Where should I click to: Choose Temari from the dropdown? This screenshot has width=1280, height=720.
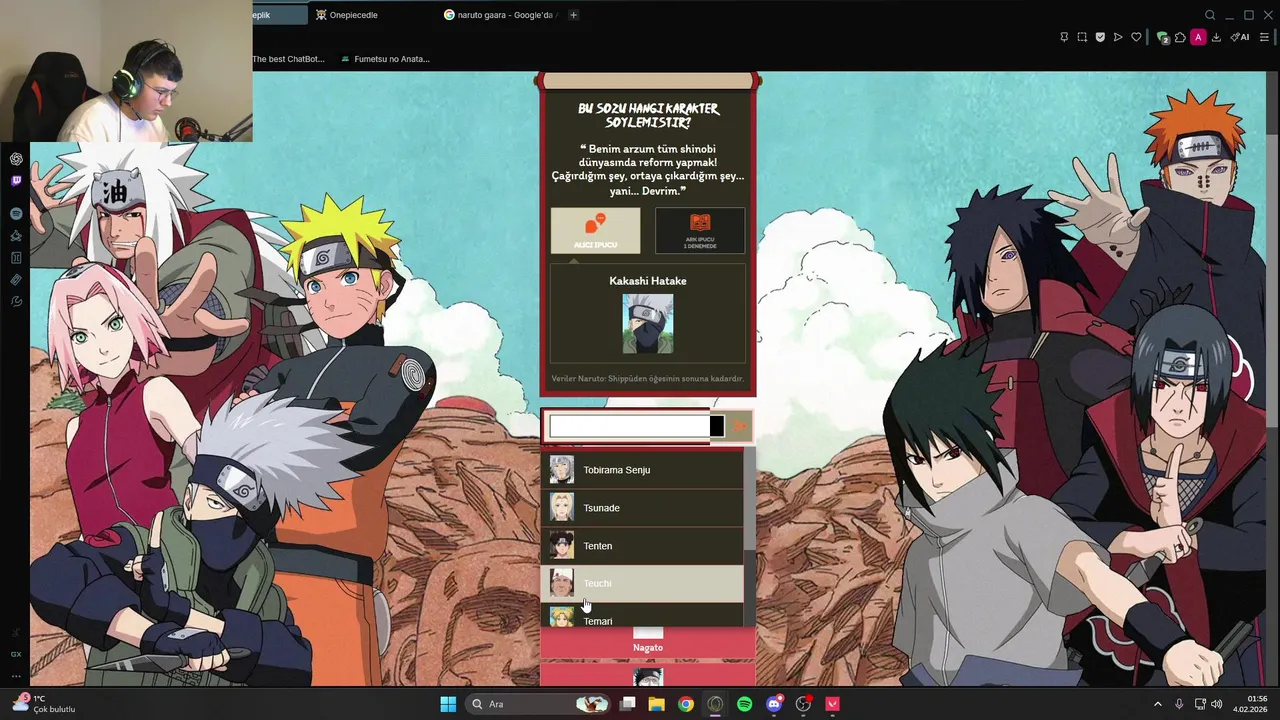tap(642, 617)
